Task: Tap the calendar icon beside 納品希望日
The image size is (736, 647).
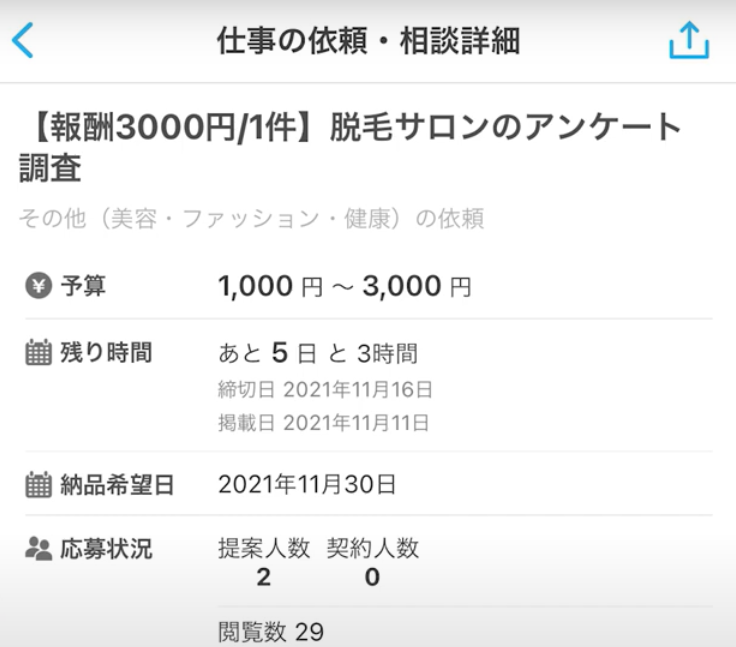Action: tap(37, 486)
